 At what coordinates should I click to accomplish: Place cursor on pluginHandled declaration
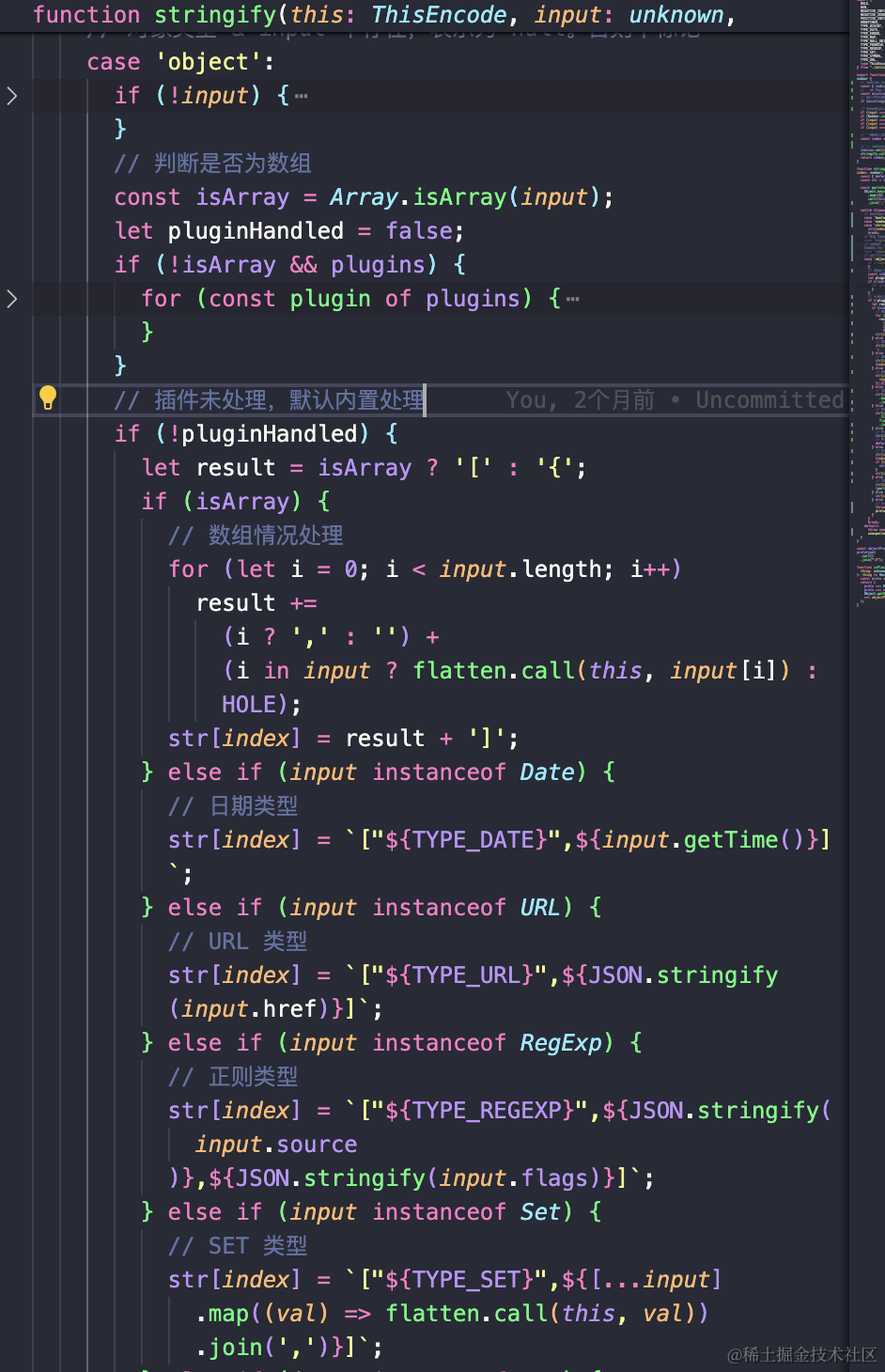(x=256, y=231)
